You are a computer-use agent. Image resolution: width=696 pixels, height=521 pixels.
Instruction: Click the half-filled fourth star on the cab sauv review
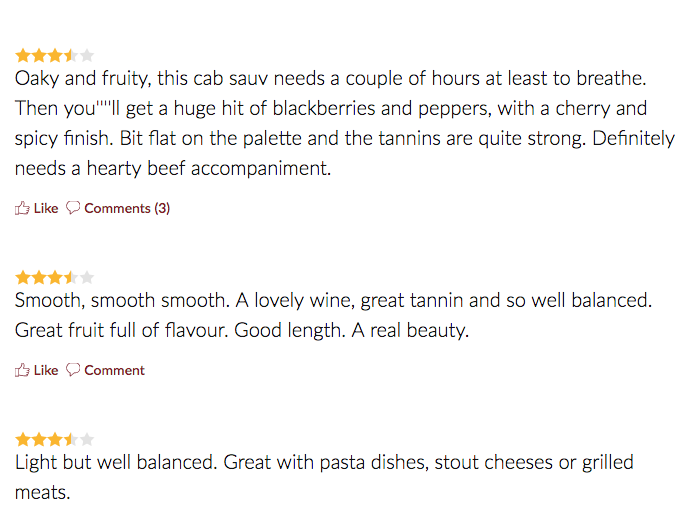click(x=71, y=55)
